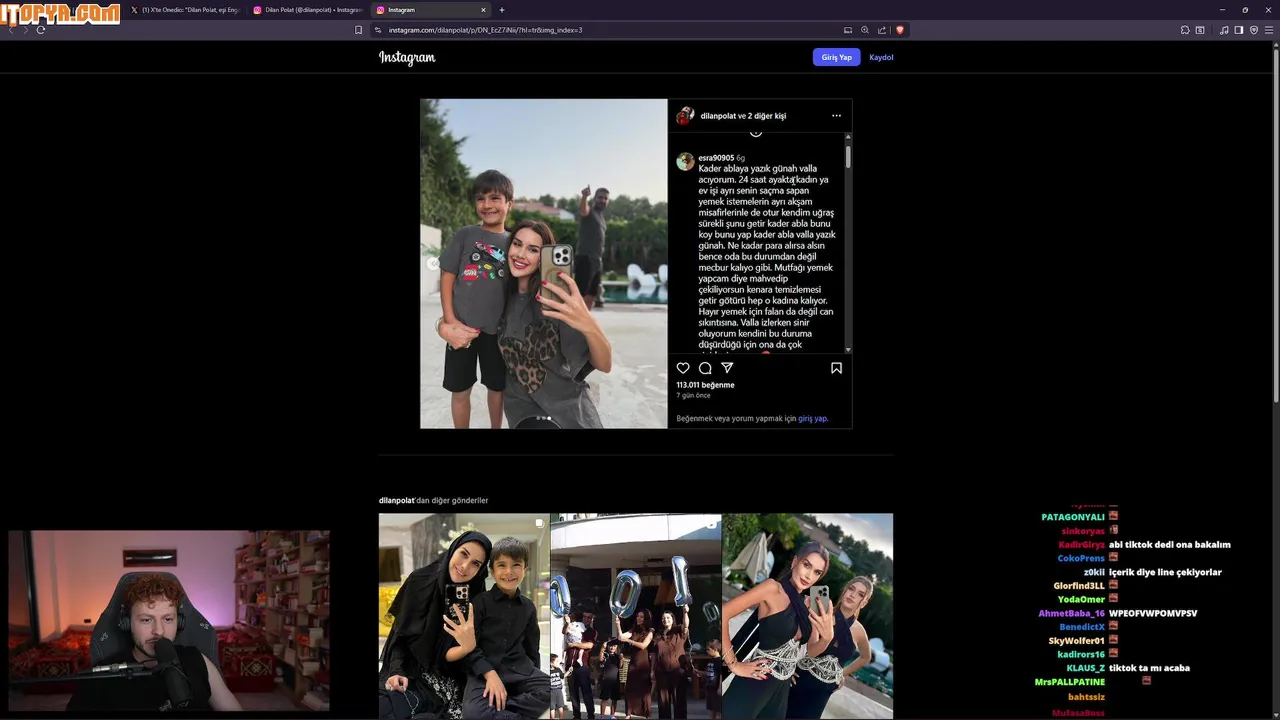Open the balloon group post thumbnail

(636, 616)
